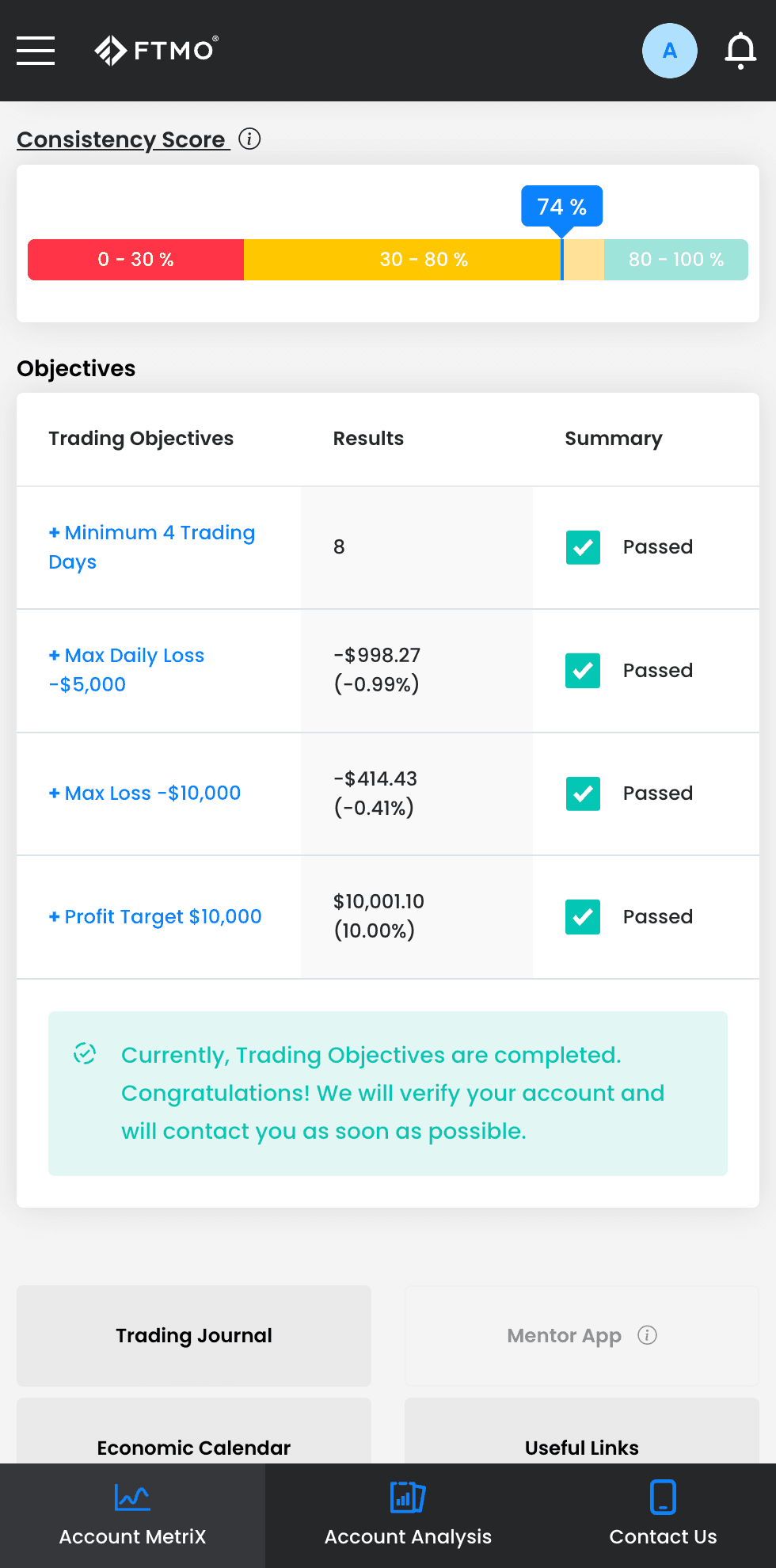Expand Minimum 4 Trading Days objective

click(152, 547)
